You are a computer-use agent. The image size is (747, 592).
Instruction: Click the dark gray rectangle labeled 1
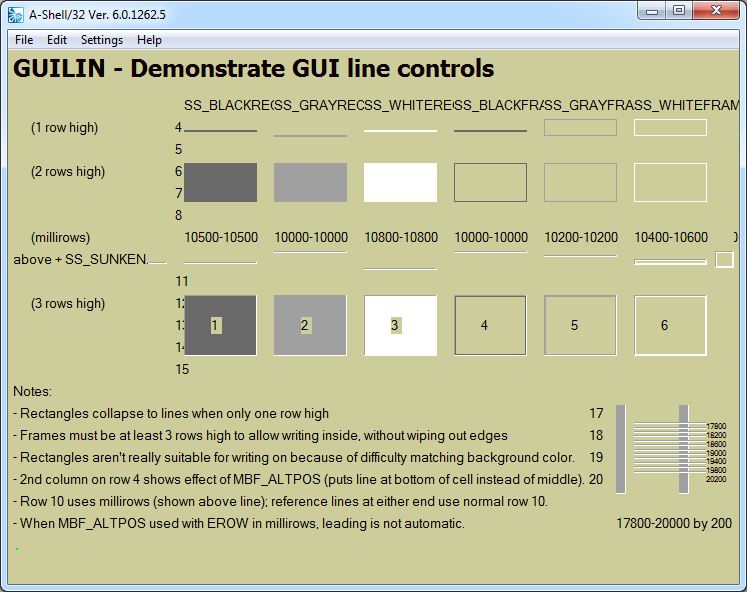pyautogui.click(x=220, y=325)
